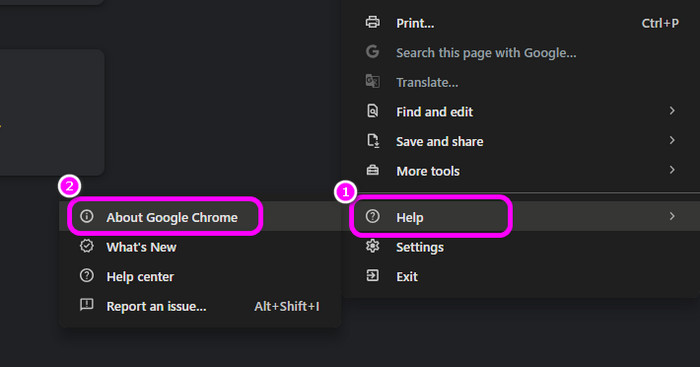Click the Save and share file icon
The image size is (700, 367).
[373, 141]
